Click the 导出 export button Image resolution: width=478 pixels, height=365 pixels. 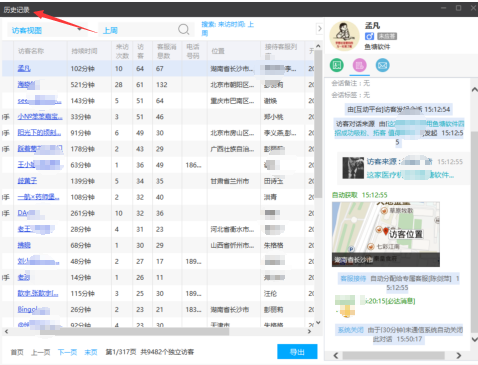click(x=297, y=352)
